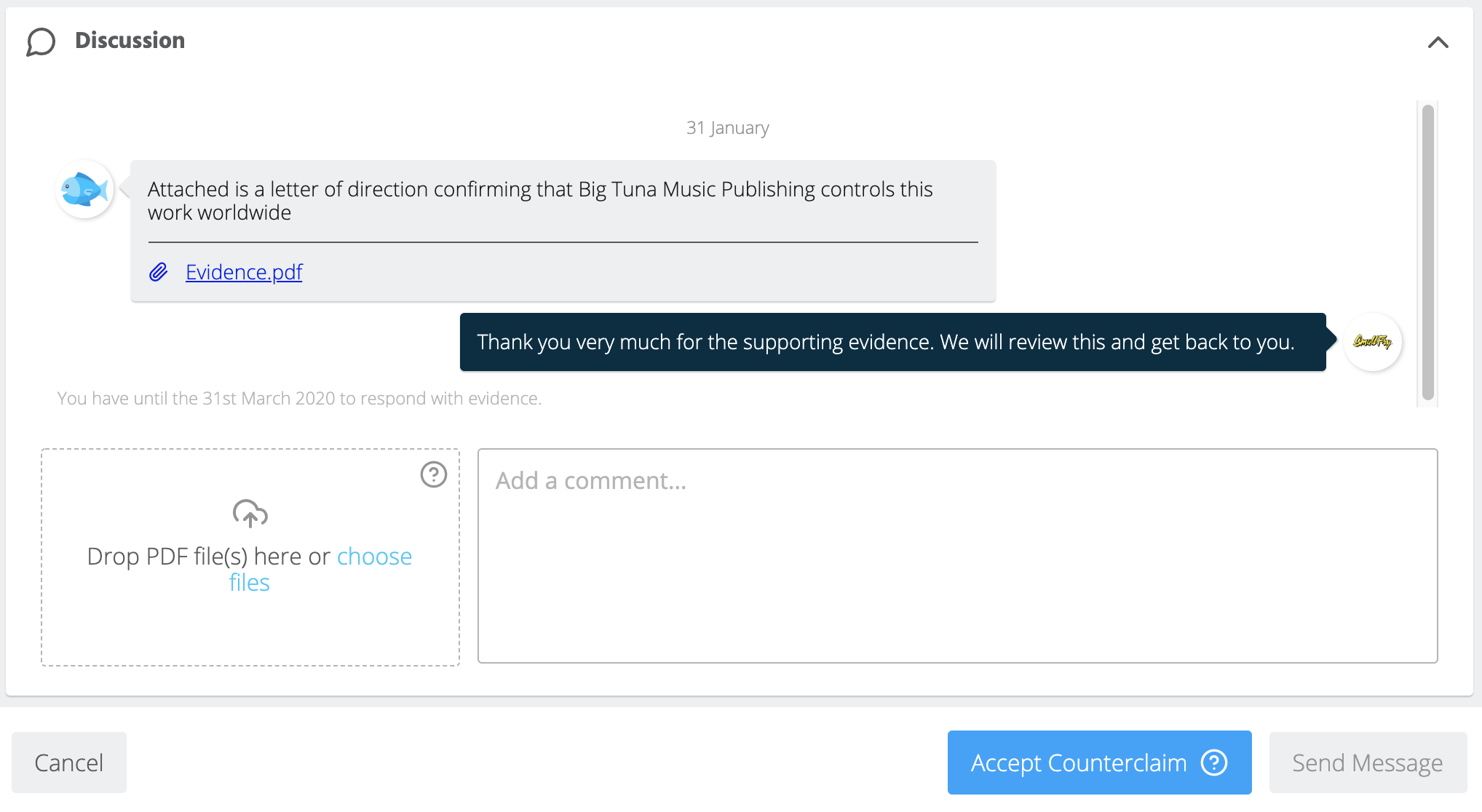
Task: Click the 31 January date label
Action: [726, 128]
